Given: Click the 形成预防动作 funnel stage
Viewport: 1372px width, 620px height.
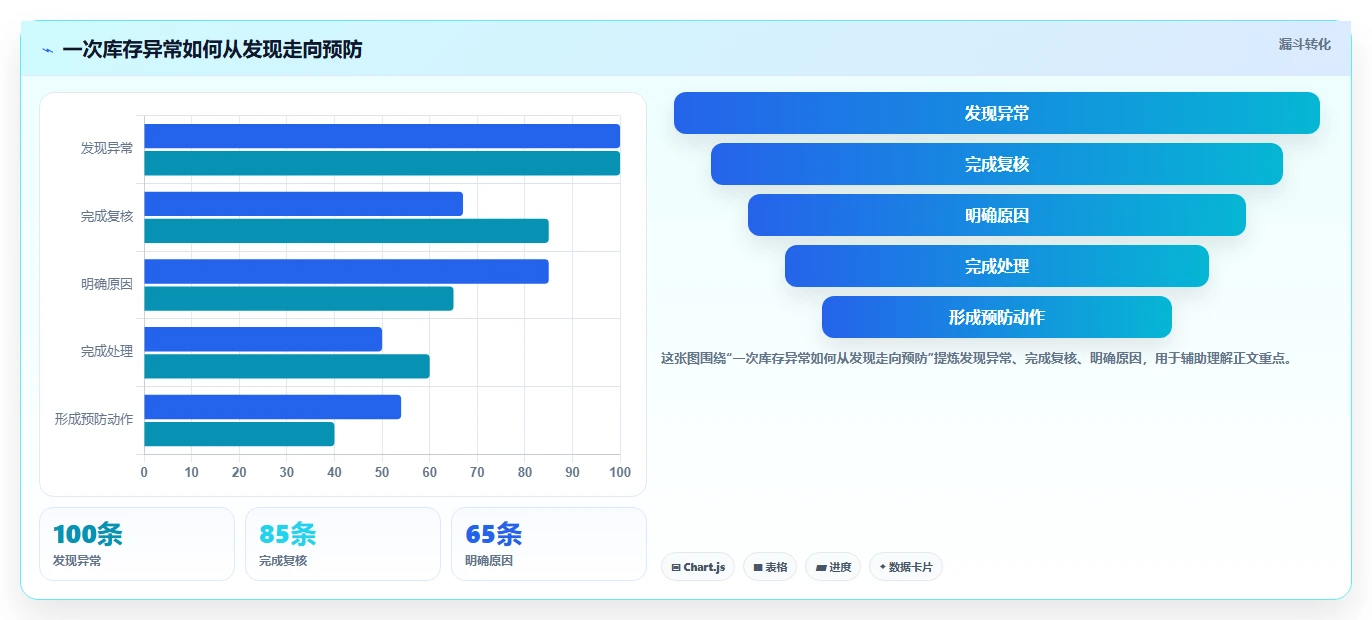Looking at the screenshot, I should (997, 317).
